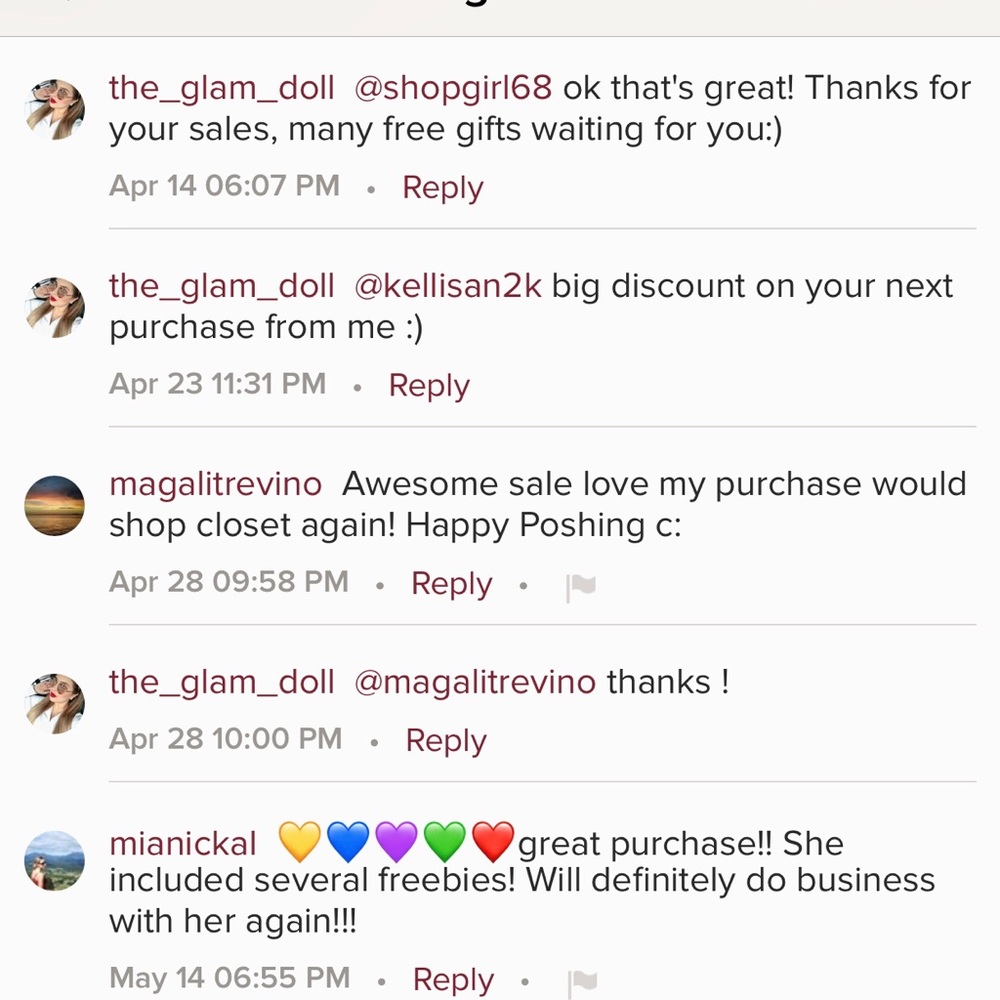Click the report flag on mianickal's comment
Viewport: 1000px width, 1000px height.
pos(581,982)
